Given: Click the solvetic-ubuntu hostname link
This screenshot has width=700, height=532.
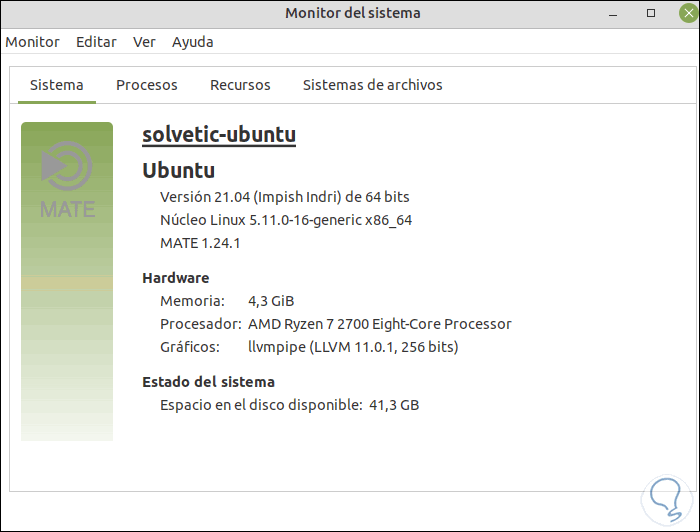Looking at the screenshot, I should 219,135.
